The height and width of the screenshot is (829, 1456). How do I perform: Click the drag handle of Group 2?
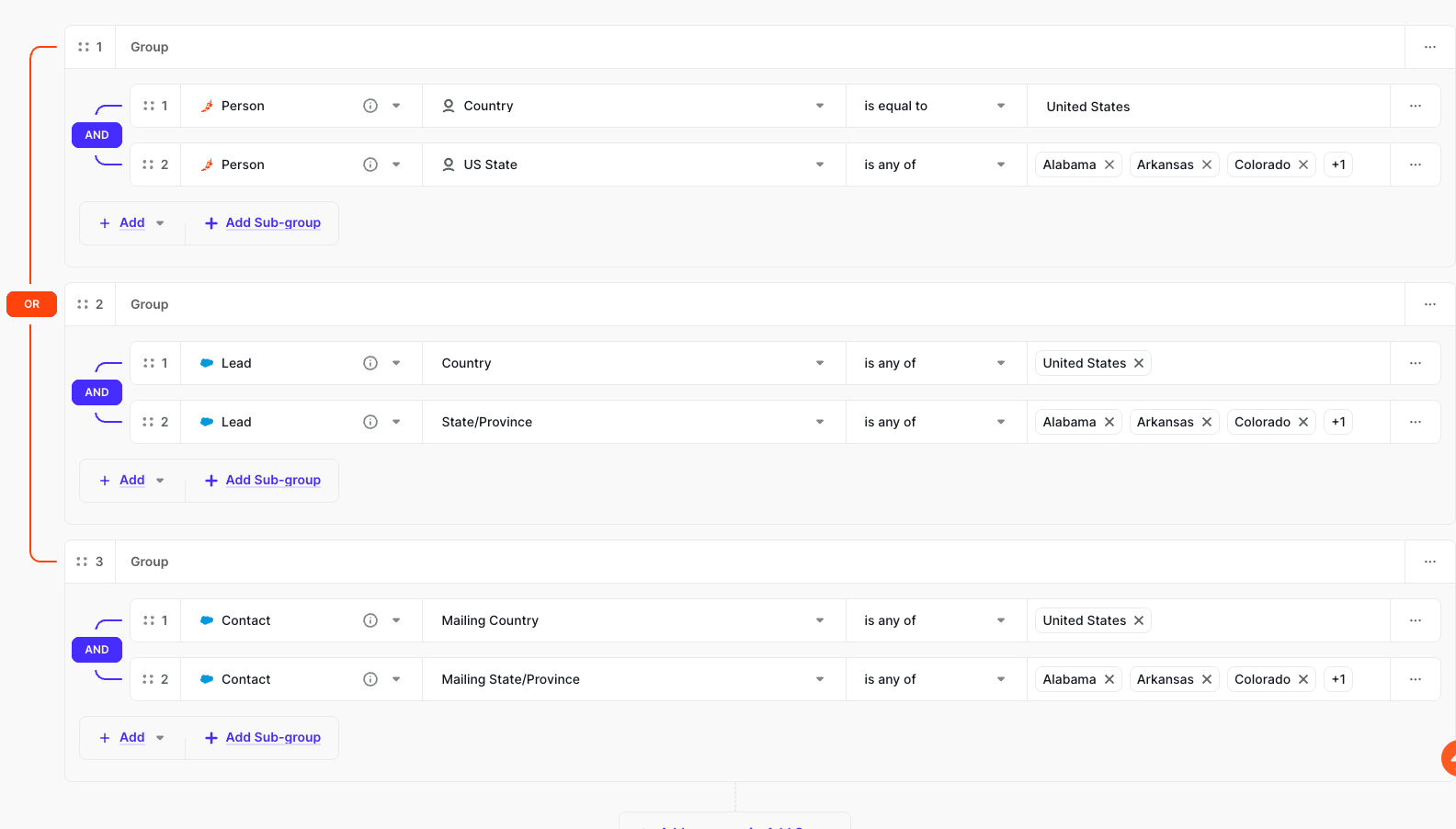(x=83, y=304)
